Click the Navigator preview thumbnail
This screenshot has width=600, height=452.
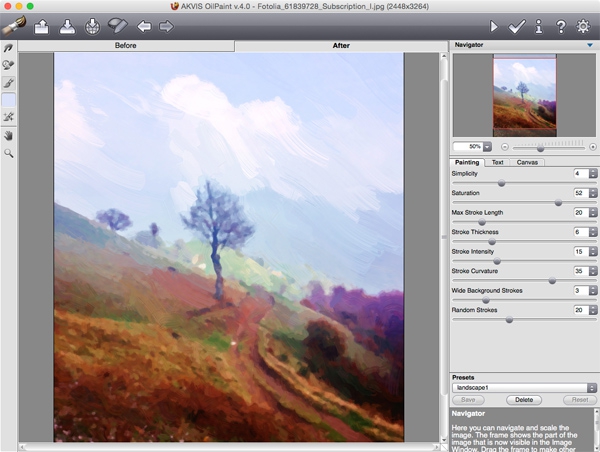[525, 95]
